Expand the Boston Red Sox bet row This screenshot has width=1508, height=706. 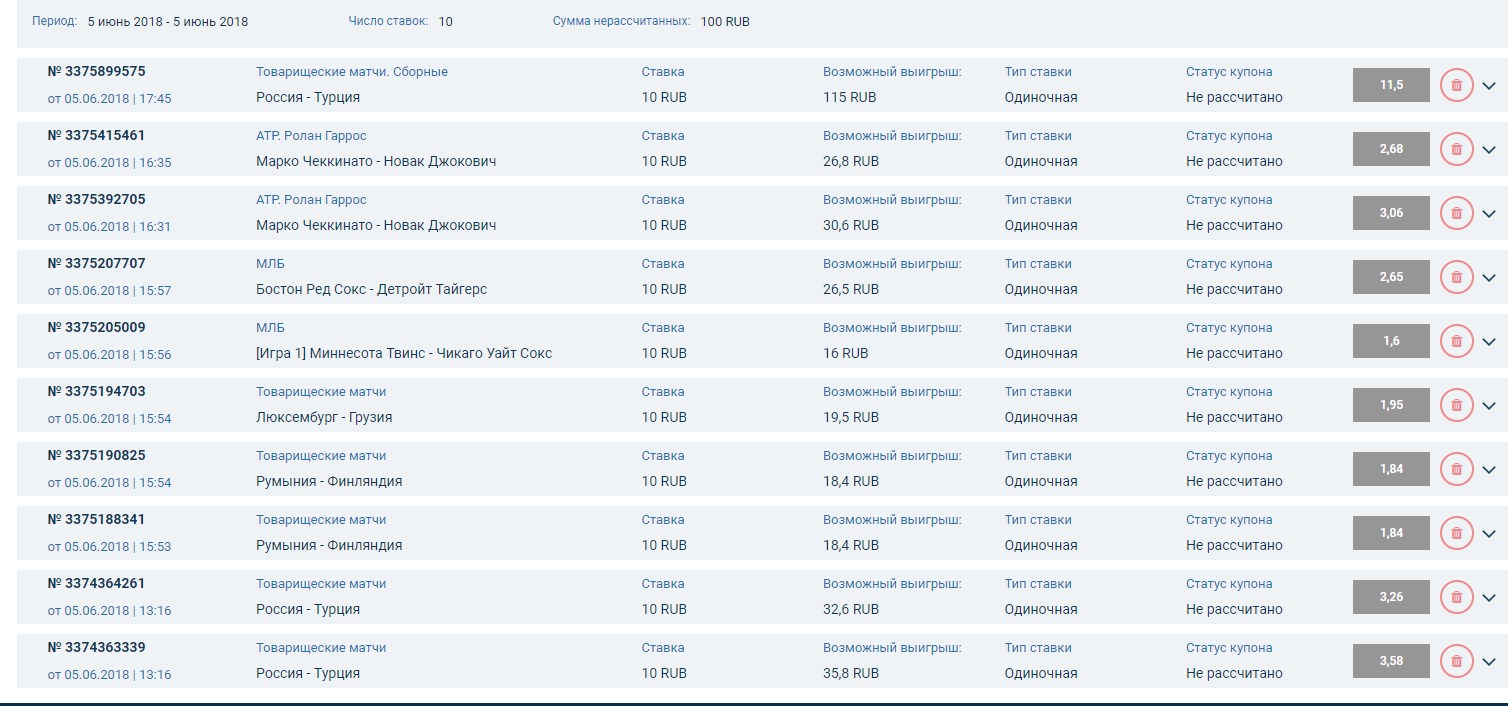click(x=1489, y=278)
